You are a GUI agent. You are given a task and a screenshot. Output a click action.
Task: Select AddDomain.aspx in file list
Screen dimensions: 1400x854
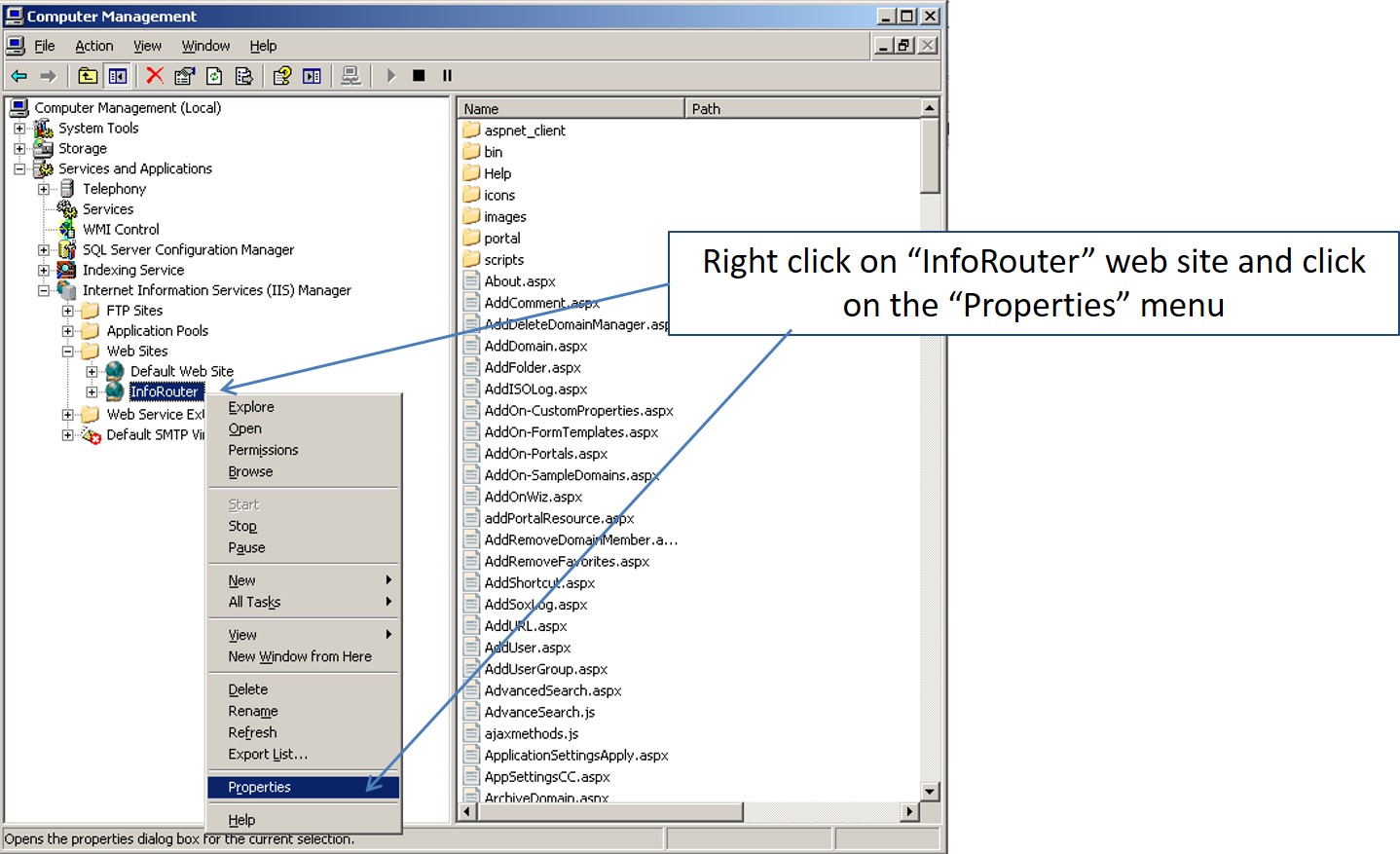coord(535,346)
